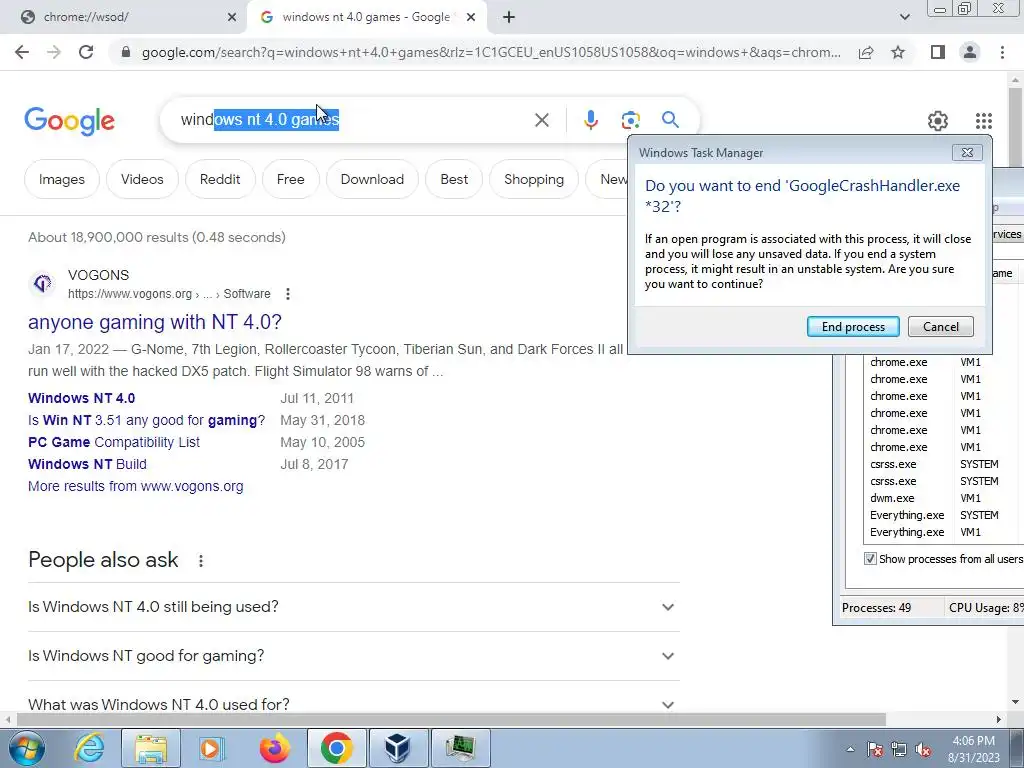Submit search with magnifying glass icon
1024x768 pixels.
(670, 120)
